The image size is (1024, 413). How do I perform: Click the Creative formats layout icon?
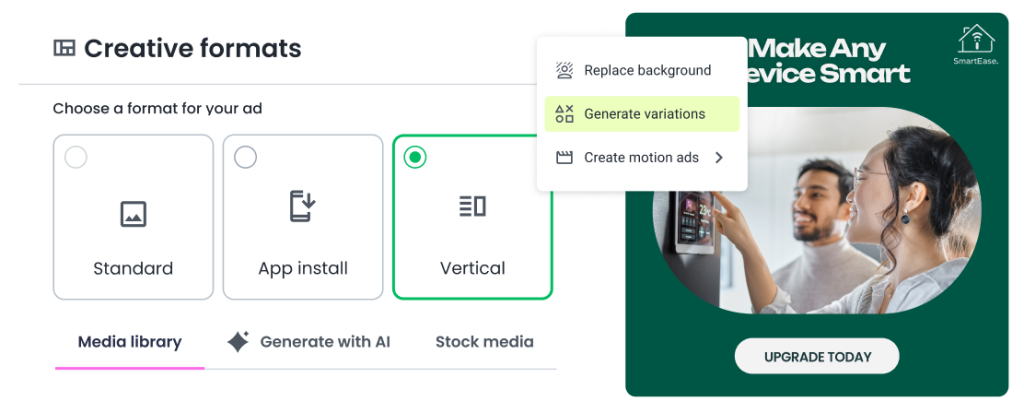pyautogui.click(x=64, y=48)
